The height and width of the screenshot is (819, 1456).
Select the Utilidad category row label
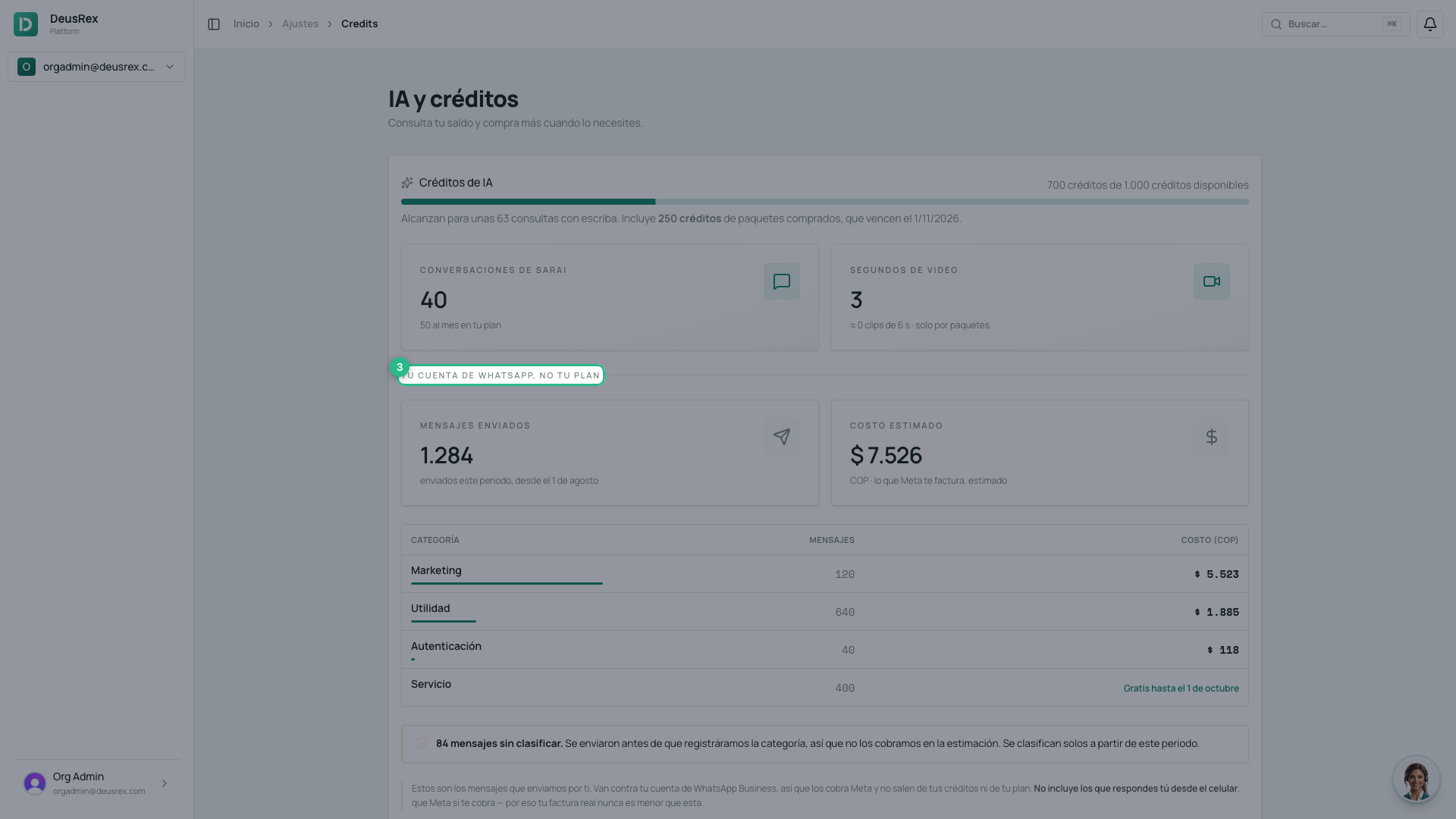(x=431, y=608)
